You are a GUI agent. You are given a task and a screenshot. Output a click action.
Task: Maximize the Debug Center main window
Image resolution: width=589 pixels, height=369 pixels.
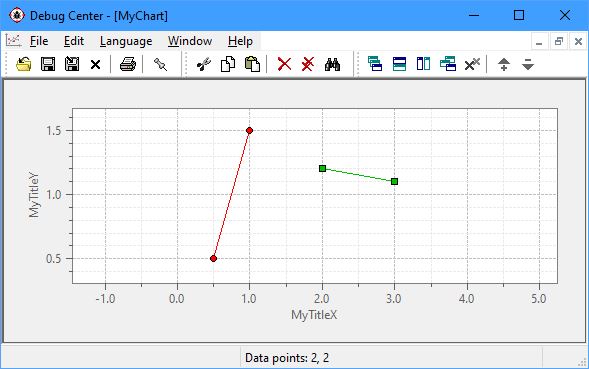coord(519,15)
